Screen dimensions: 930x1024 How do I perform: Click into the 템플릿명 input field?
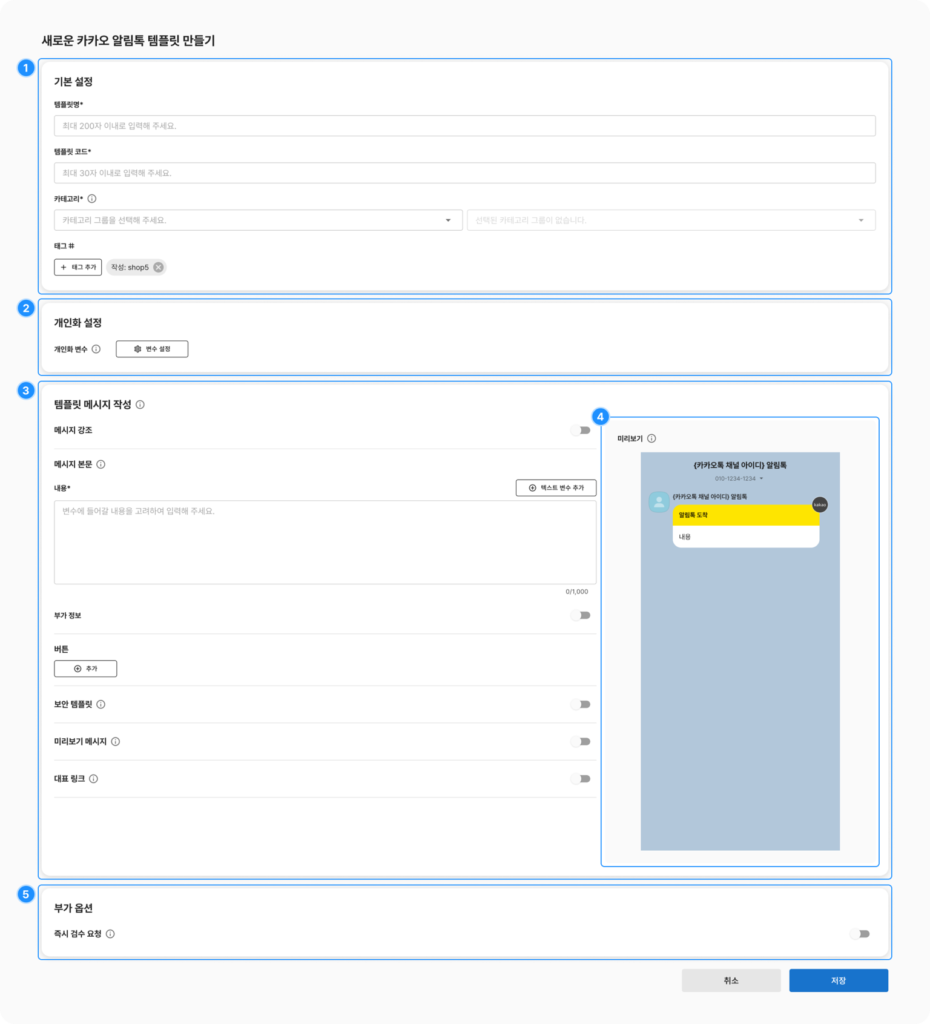point(464,126)
